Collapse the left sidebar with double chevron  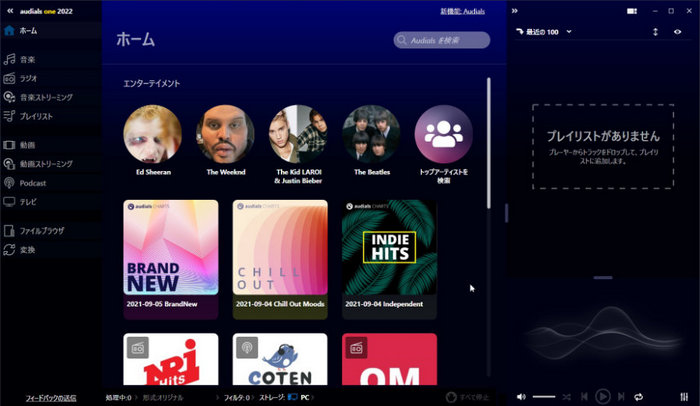pyautogui.click(x=10, y=11)
